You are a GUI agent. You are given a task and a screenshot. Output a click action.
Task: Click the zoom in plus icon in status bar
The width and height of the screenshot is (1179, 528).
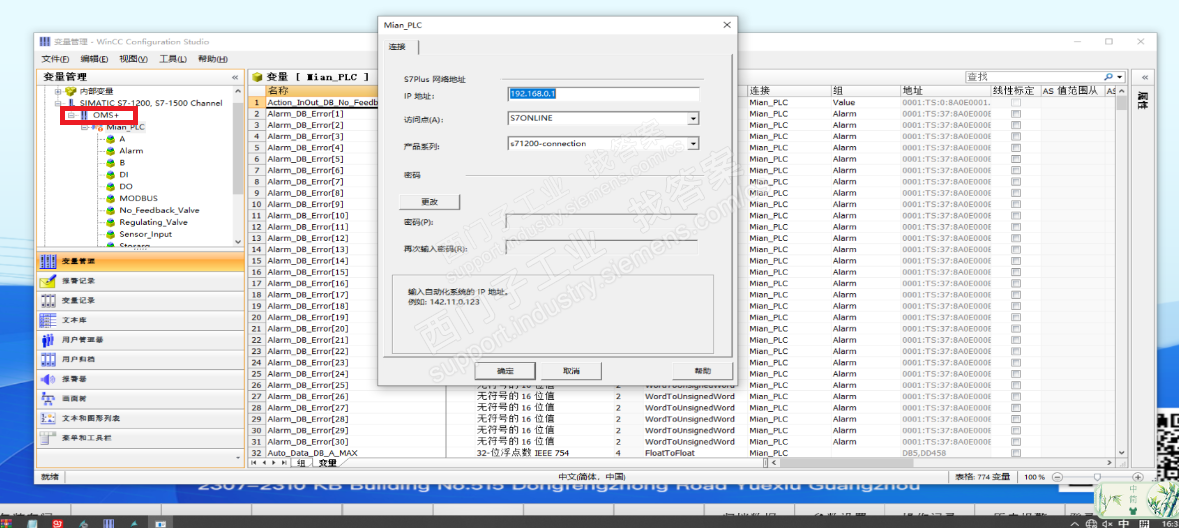coord(1138,477)
